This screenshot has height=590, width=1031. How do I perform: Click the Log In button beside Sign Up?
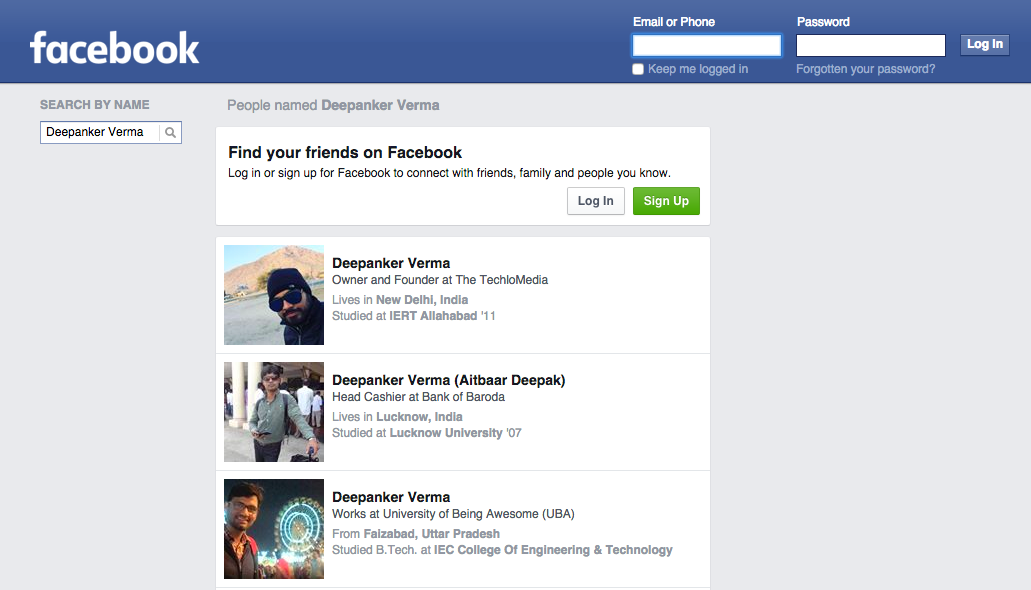(x=595, y=200)
